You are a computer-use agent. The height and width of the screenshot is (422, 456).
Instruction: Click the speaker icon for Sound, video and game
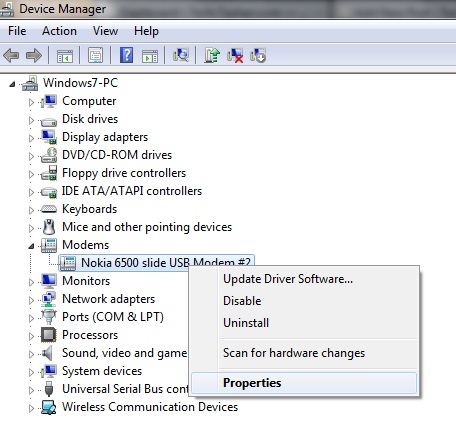pos(48,353)
